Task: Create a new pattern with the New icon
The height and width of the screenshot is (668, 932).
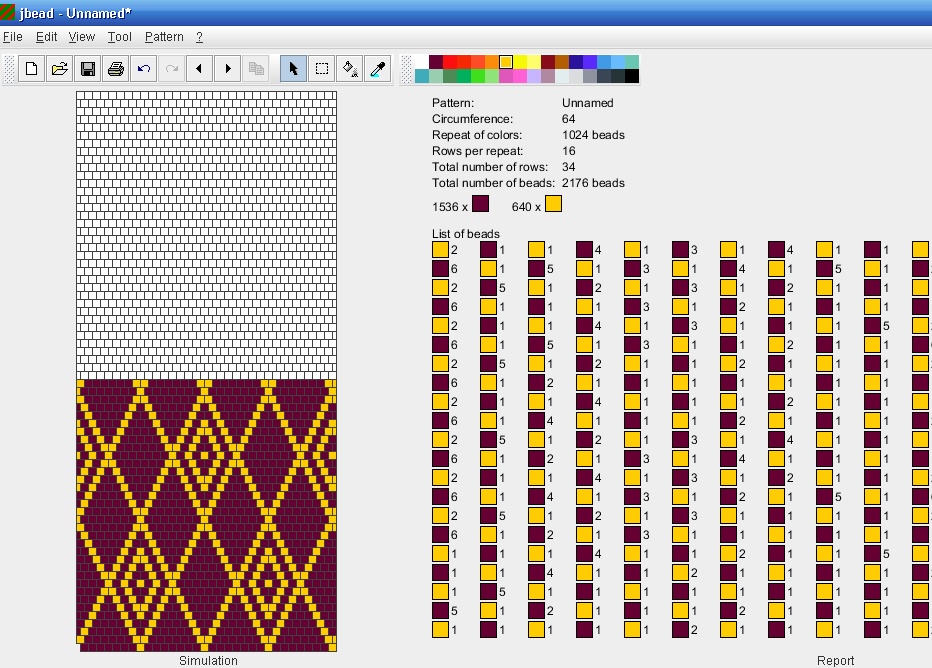Action: click(x=32, y=69)
